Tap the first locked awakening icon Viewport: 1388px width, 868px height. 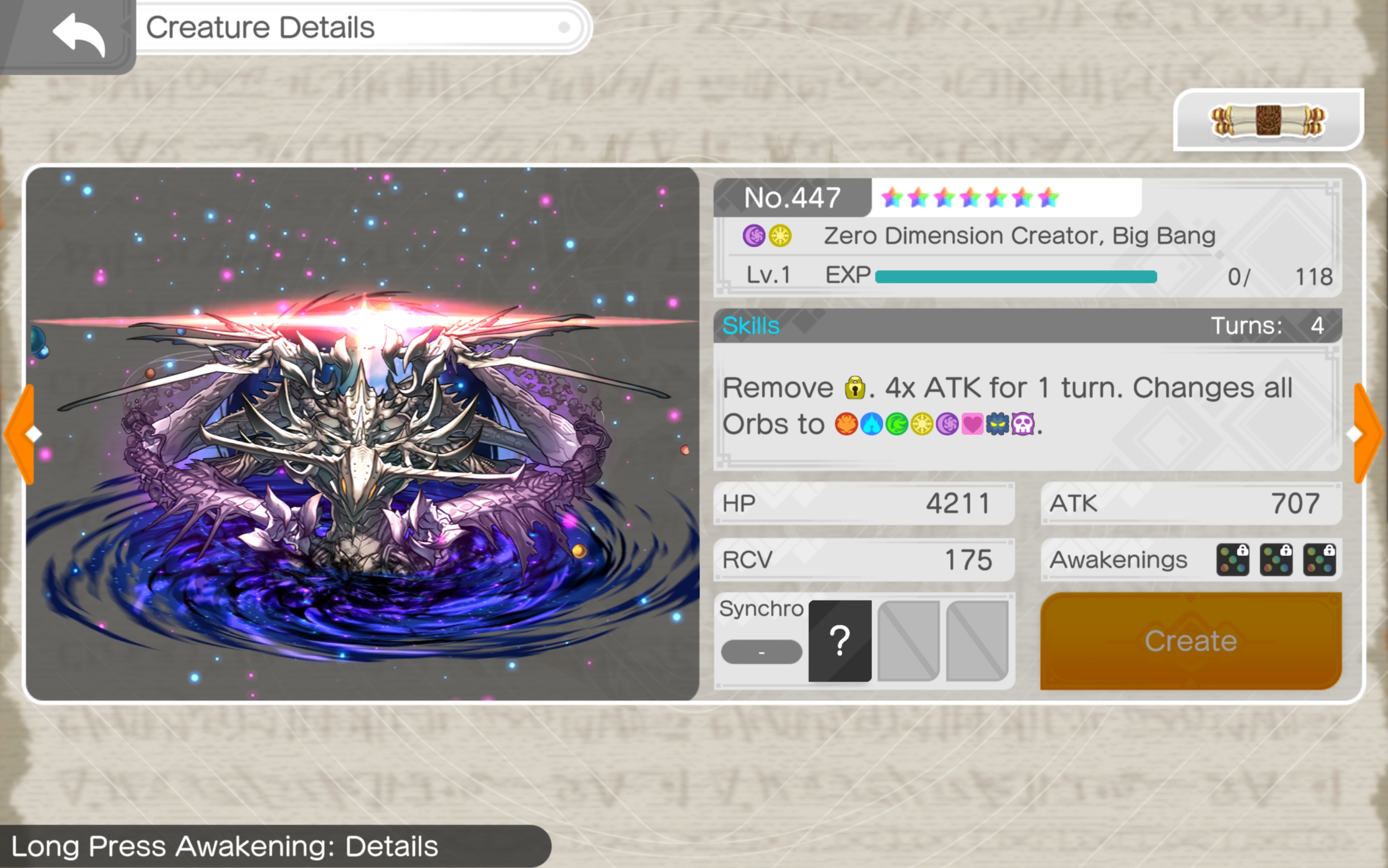click(x=1232, y=560)
